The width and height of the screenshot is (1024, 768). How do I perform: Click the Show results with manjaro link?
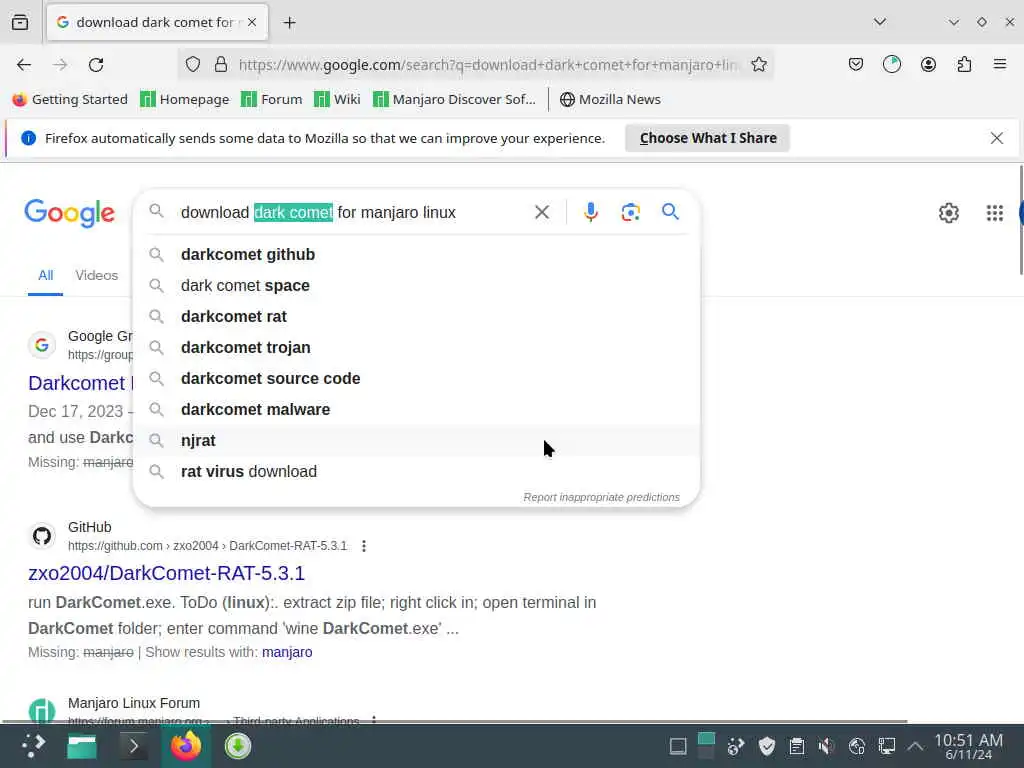tap(287, 652)
